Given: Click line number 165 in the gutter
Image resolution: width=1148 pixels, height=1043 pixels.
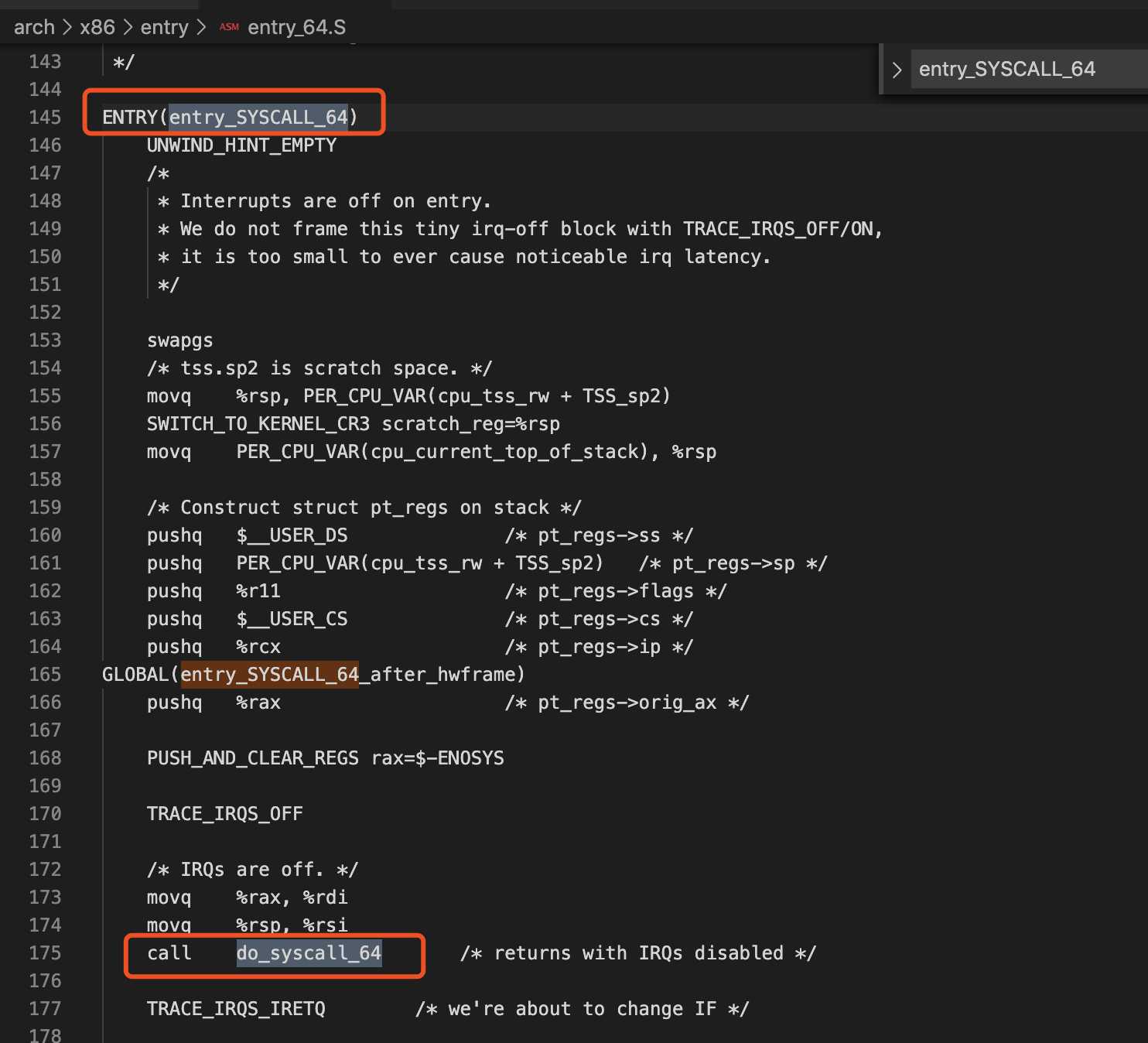Looking at the screenshot, I should (45, 674).
